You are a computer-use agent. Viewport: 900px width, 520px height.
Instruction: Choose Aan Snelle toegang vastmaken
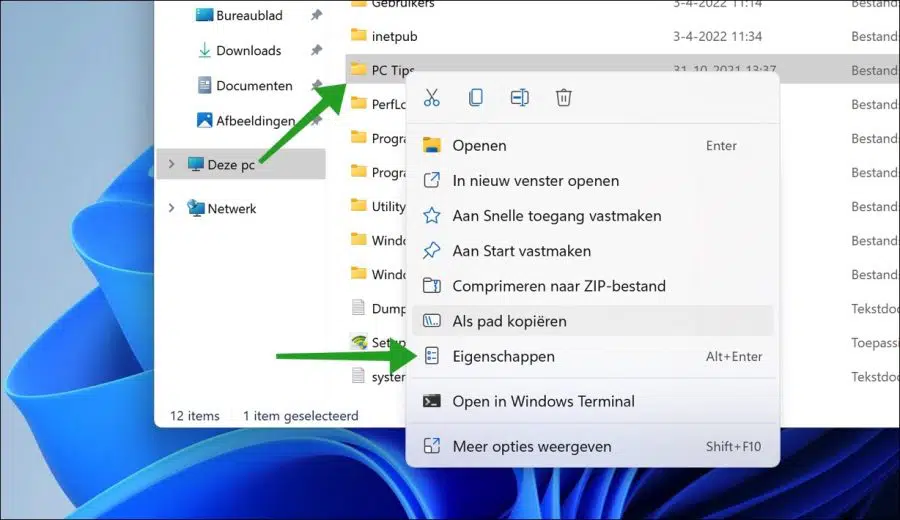click(592, 216)
